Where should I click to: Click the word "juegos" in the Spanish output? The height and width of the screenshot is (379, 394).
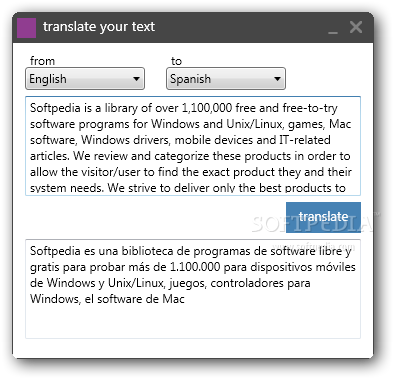tap(188, 283)
